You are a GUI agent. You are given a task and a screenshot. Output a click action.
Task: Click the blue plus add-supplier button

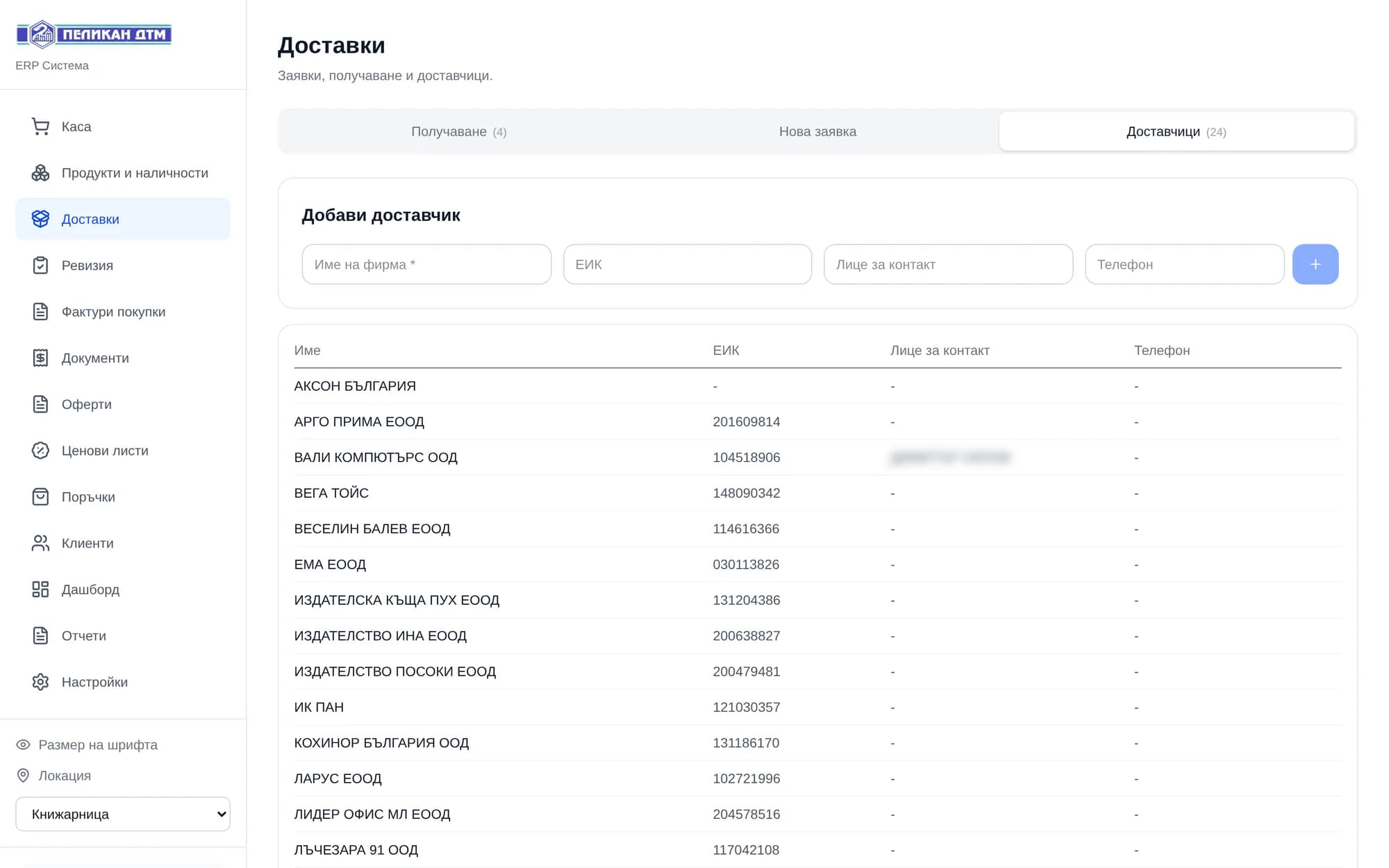click(1315, 264)
